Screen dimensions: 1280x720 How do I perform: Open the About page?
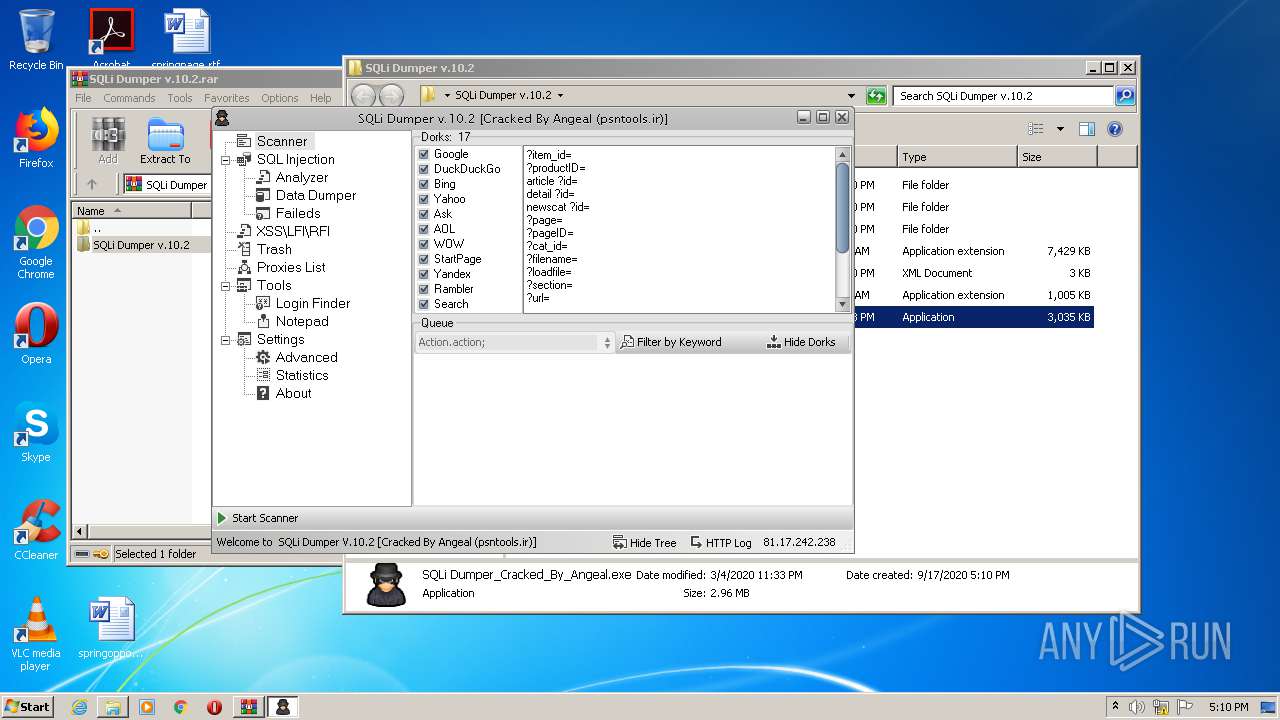294,393
